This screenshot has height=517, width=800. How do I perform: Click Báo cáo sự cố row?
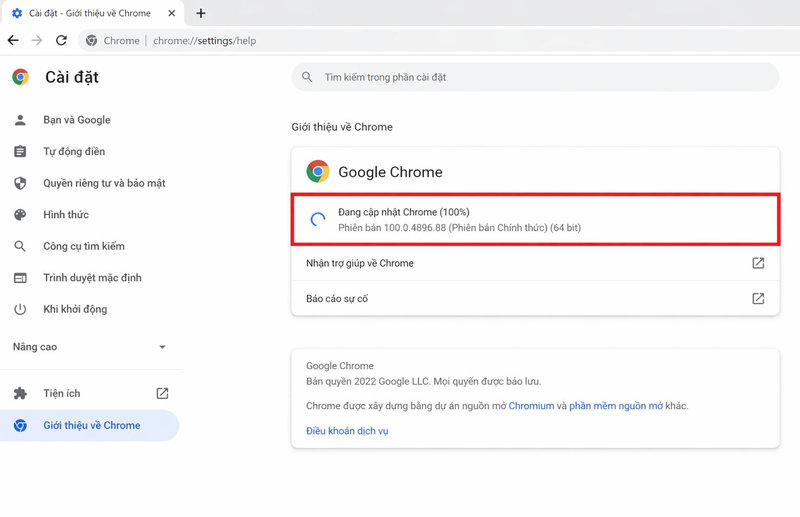[x=535, y=299]
